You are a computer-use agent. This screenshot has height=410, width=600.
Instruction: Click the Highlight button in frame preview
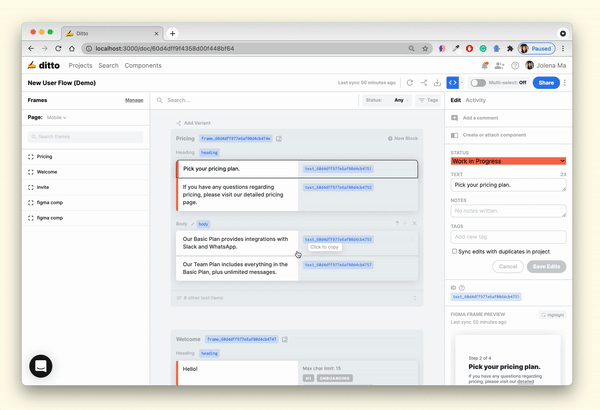point(553,315)
